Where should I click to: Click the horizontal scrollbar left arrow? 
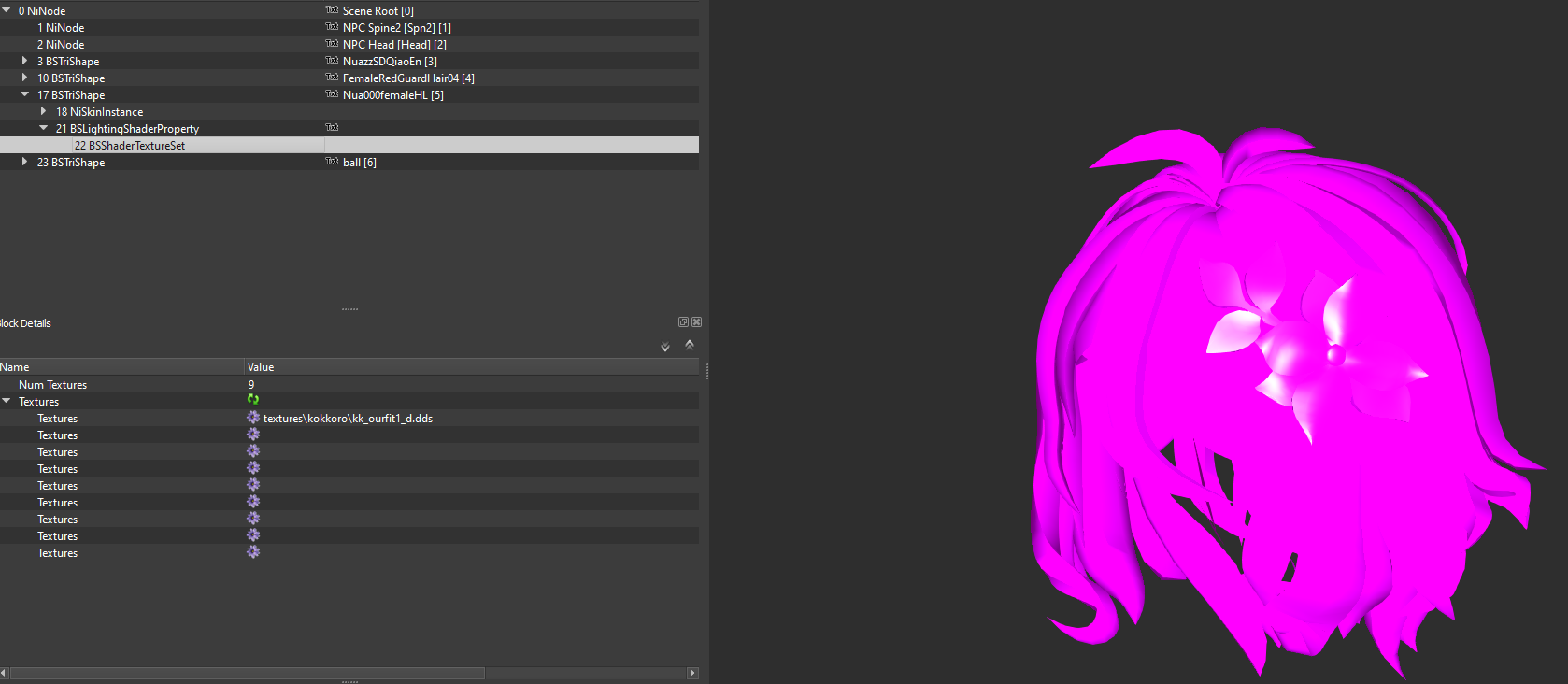click(x=4, y=673)
